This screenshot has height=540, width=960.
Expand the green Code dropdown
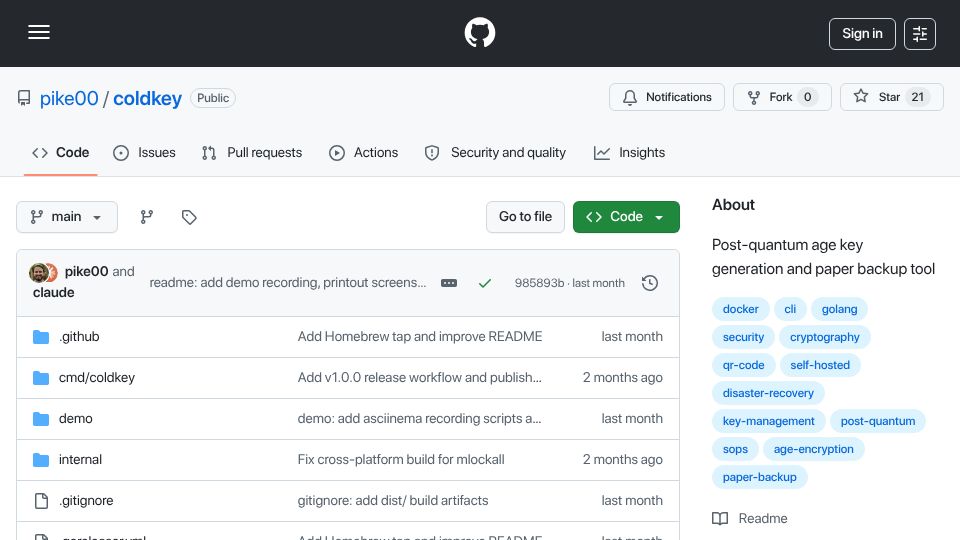click(x=626, y=217)
